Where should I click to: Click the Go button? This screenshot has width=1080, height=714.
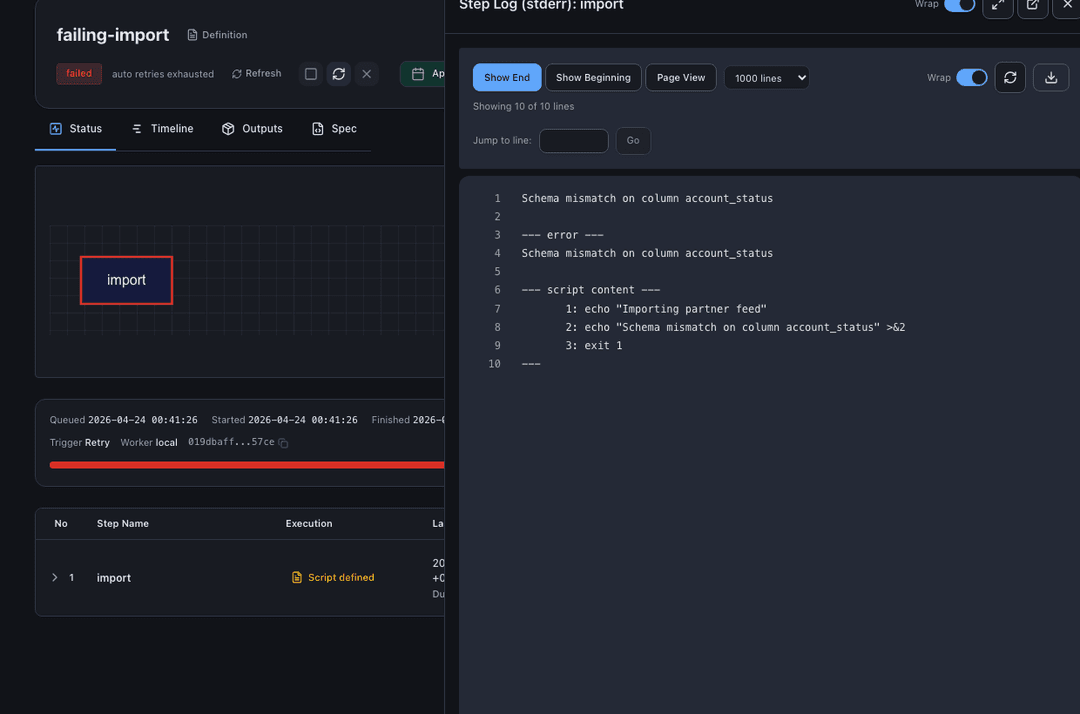click(633, 140)
